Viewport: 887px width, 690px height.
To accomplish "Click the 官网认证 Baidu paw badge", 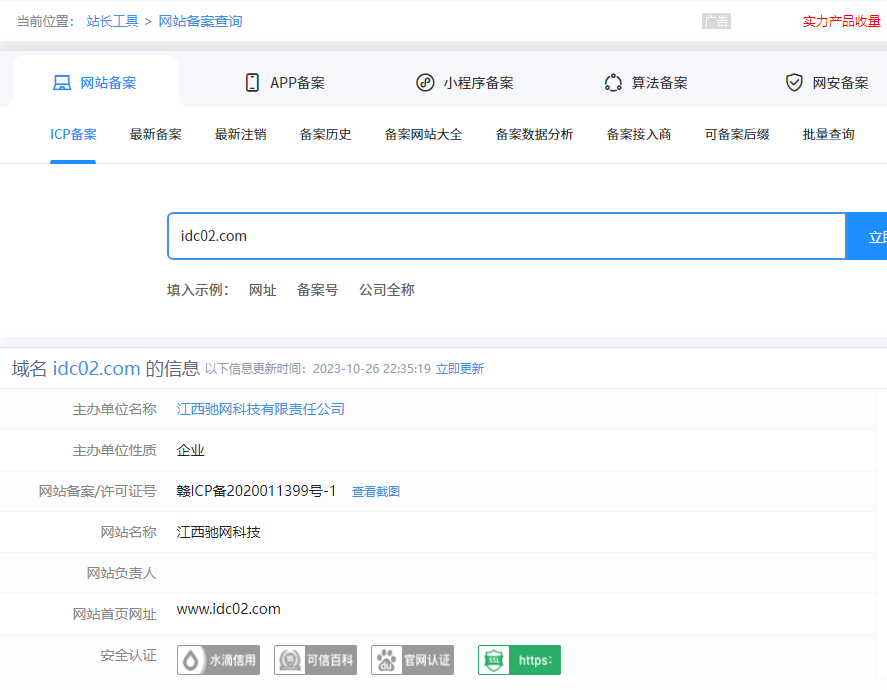I will 412,660.
